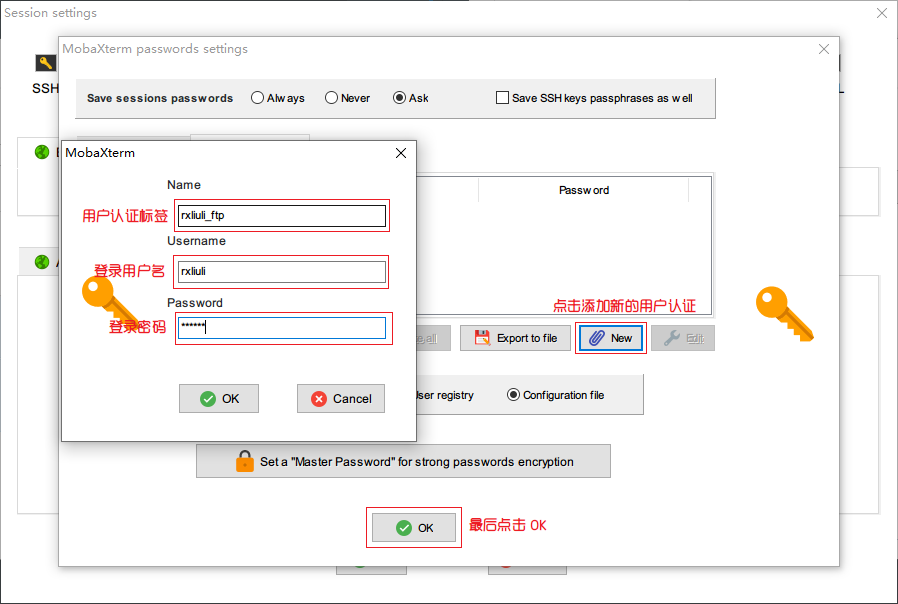Confirm with OK in the MobaXterm credential dialog

click(x=219, y=398)
